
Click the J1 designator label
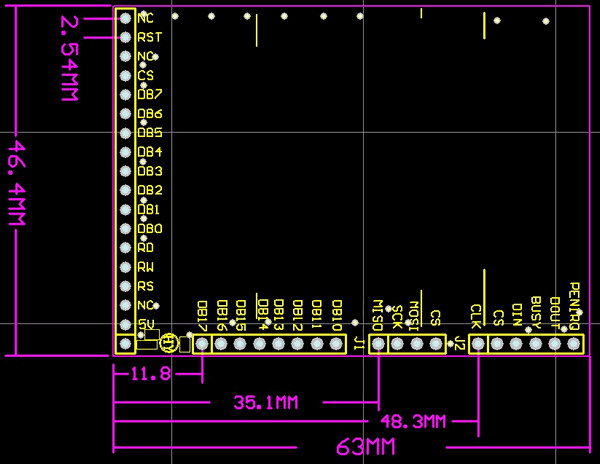coord(357,344)
